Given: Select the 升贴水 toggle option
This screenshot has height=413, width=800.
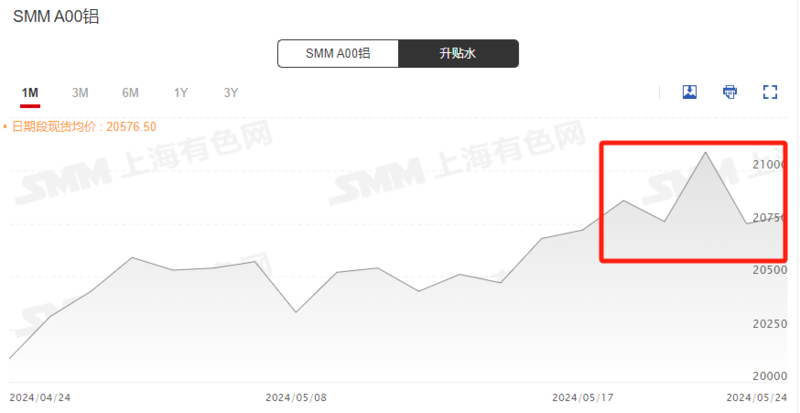Looking at the screenshot, I should (458, 54).
